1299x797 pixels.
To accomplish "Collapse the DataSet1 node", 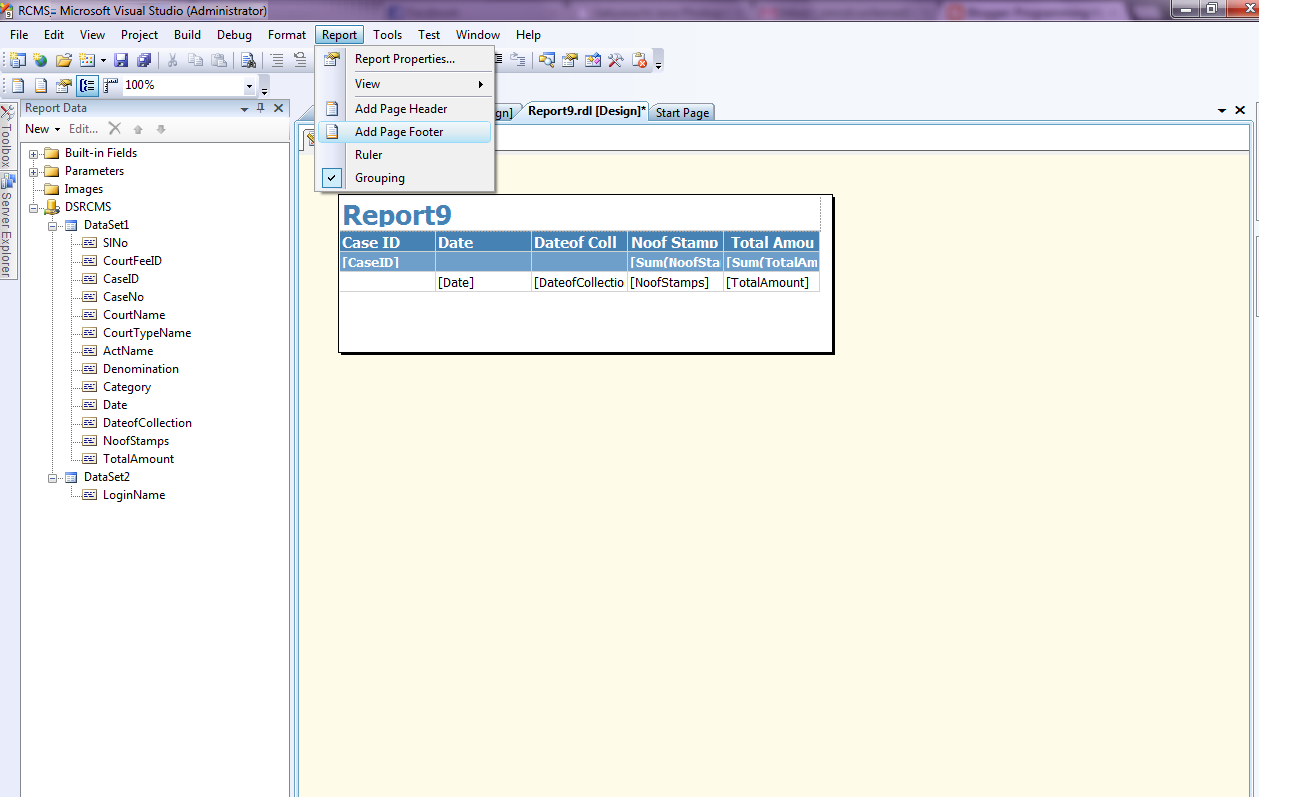I will [52, 224].
